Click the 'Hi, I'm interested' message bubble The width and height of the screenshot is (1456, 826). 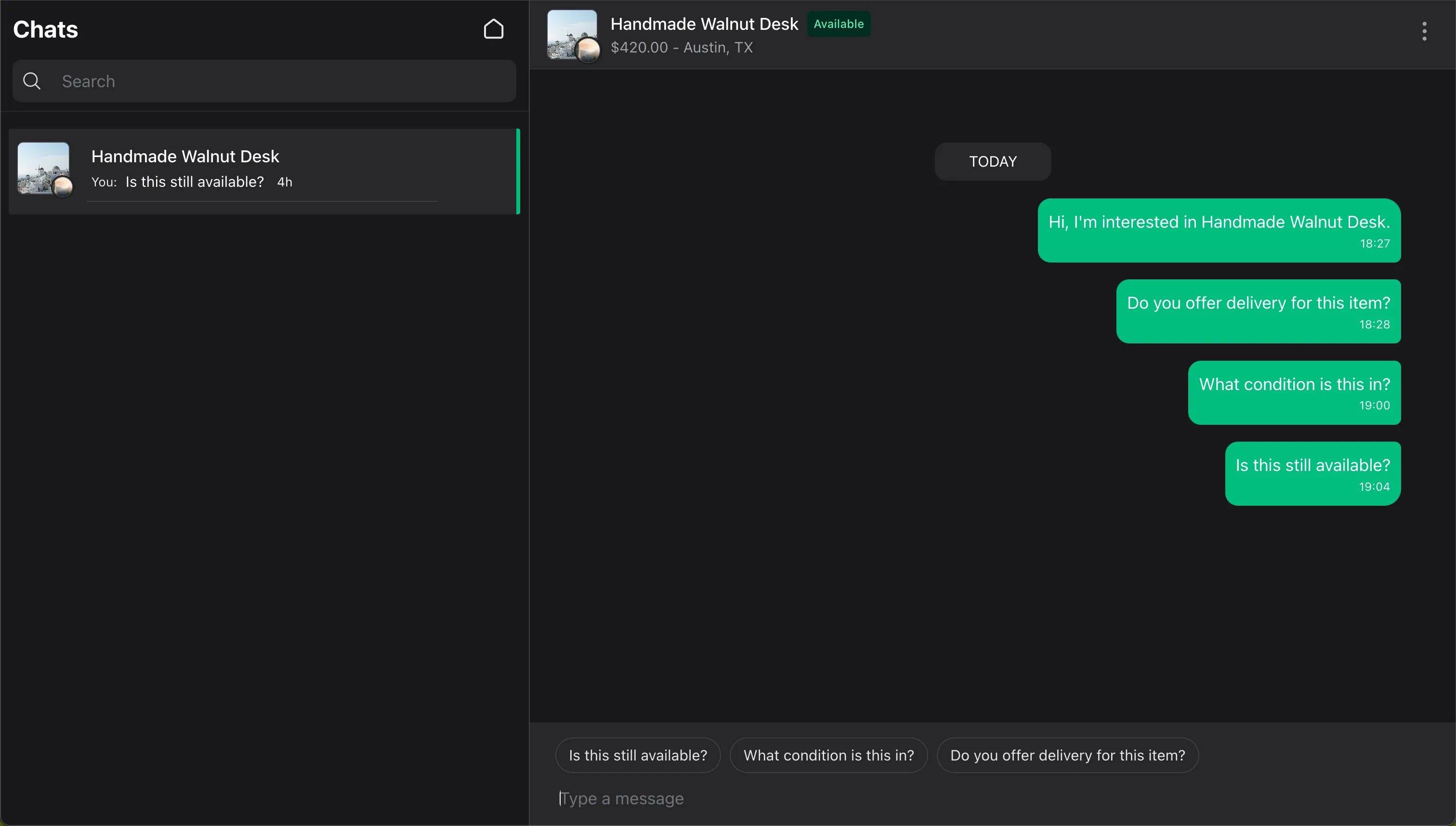[x=1219, y=230]
